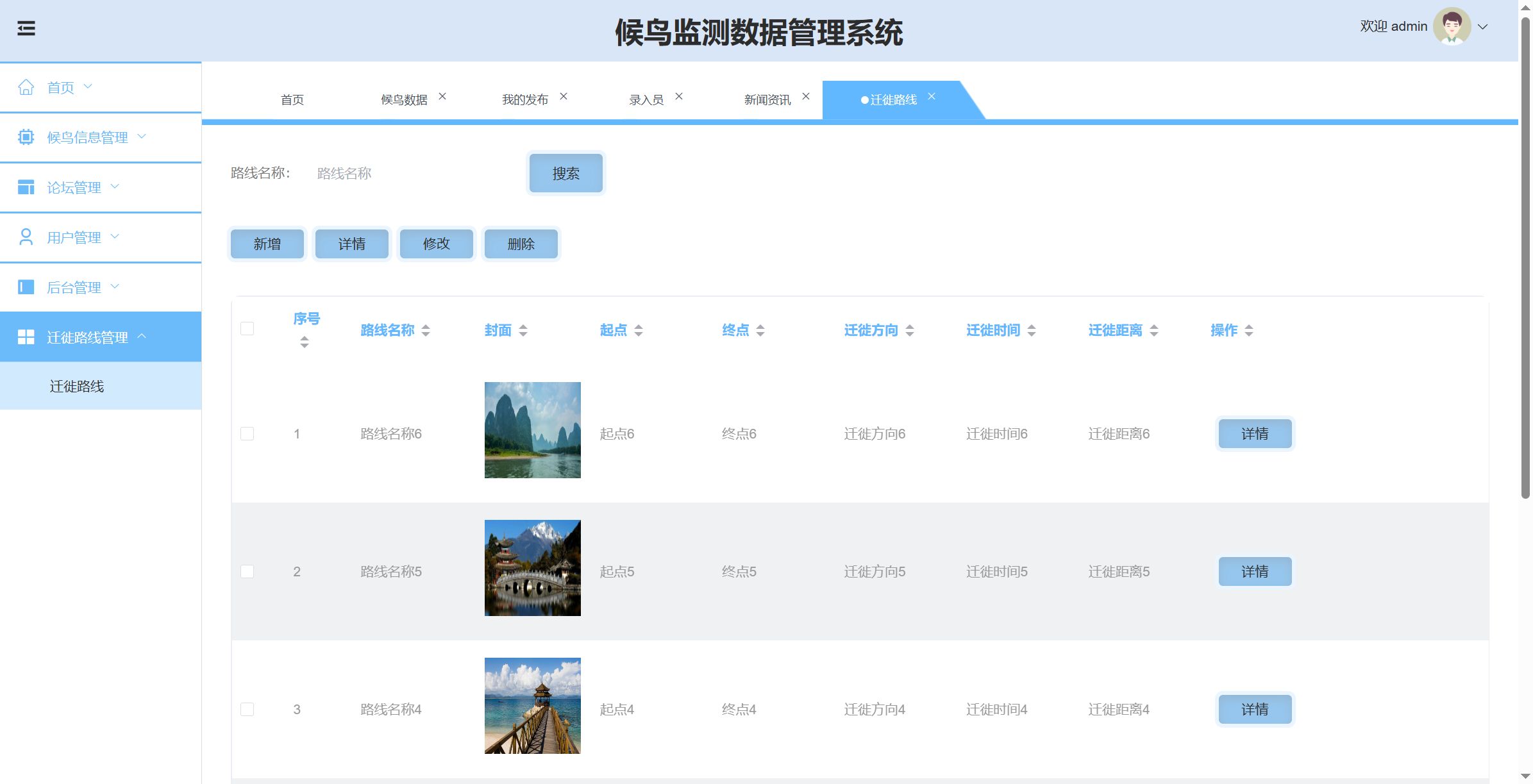The image size is (1533, 784).
Task: Click the admin avatar picture
Action: tap(1452, 26)
